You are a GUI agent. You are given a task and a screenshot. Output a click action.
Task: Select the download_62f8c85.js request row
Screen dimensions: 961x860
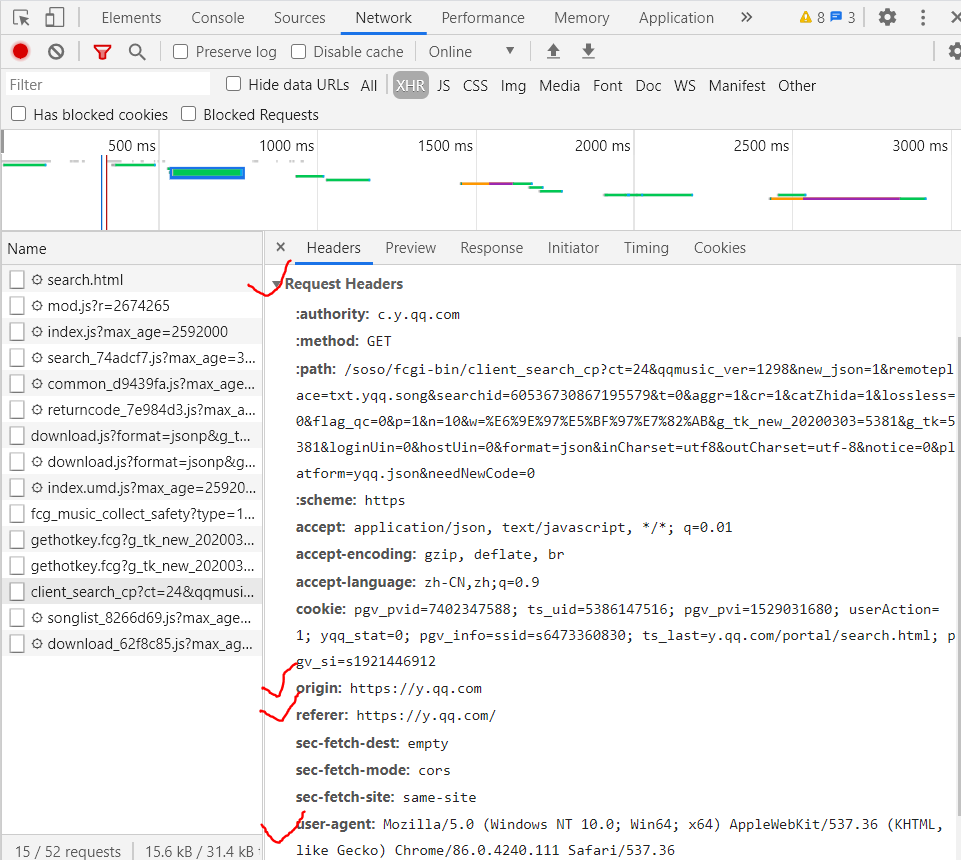[x=132, y=644]
